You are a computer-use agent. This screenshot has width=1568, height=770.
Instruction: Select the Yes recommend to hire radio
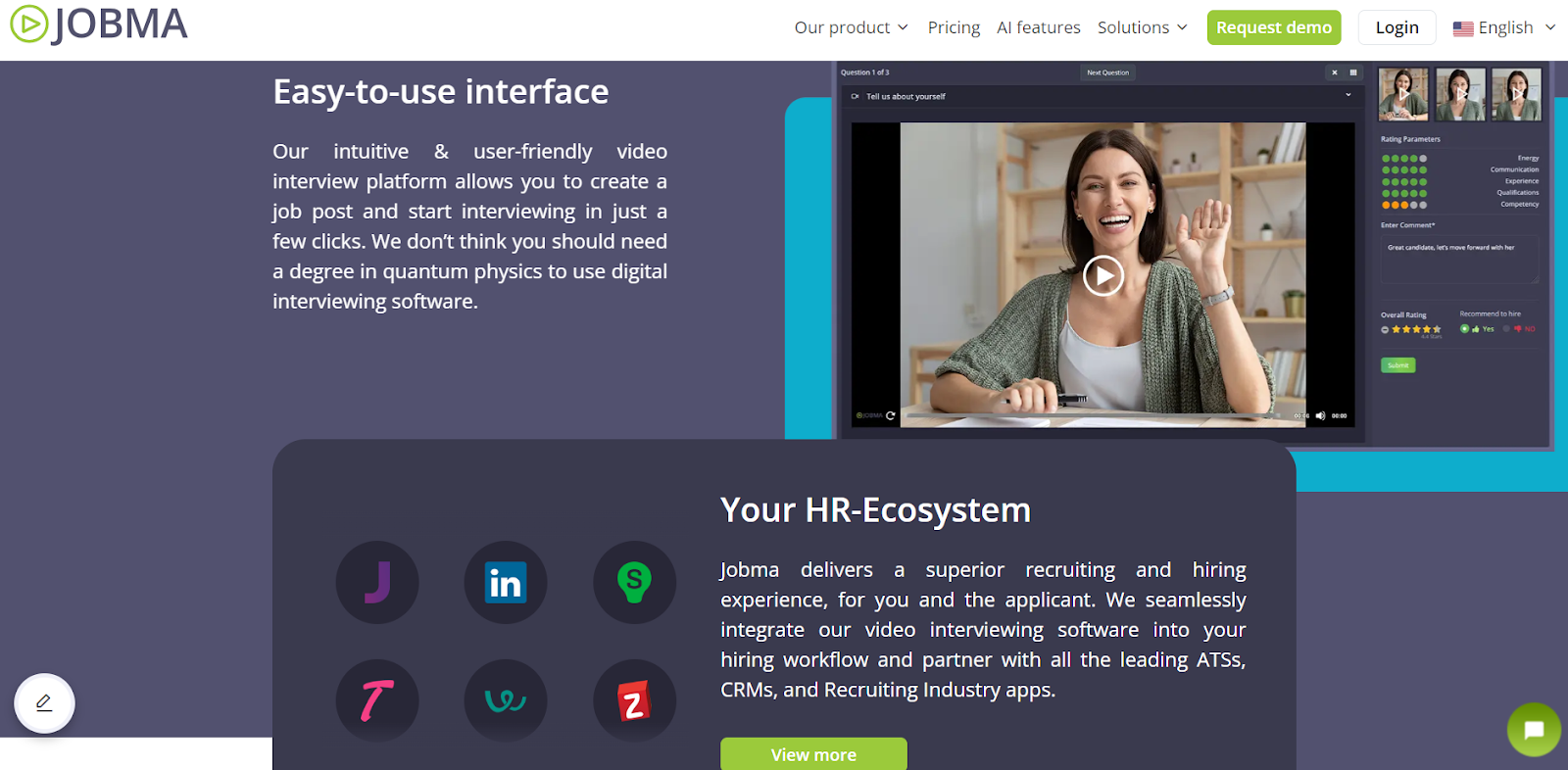coord(1464,328)
